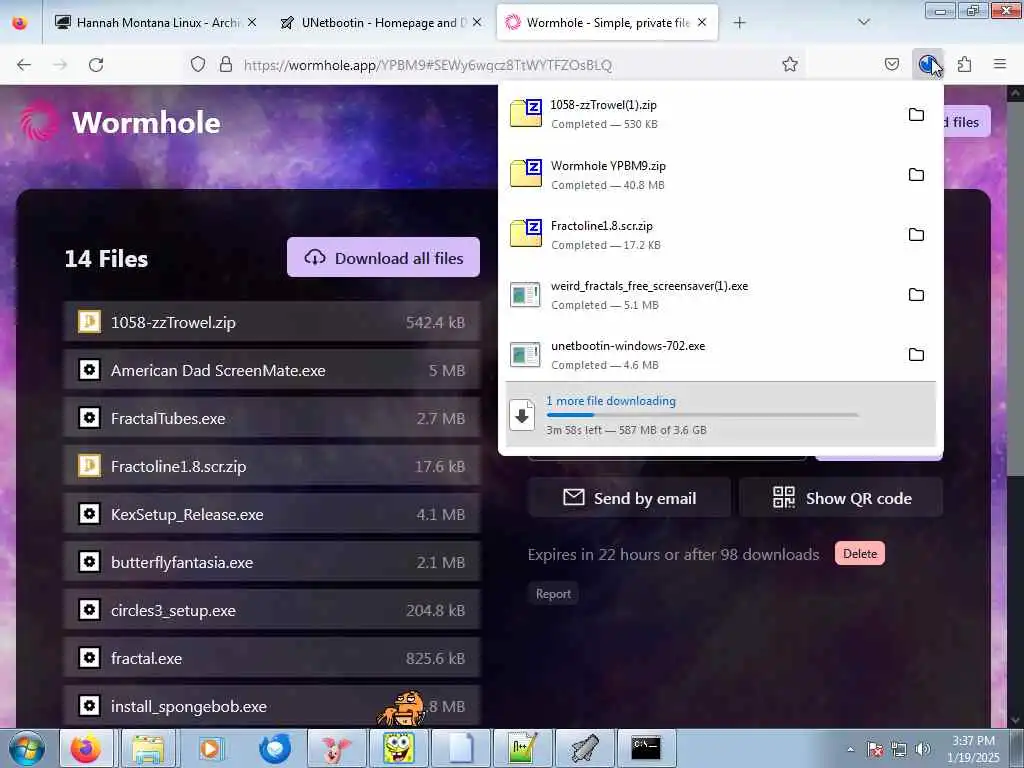The width and height of the screenshot is (1024, 768).
Task: Open Windows Media Player taskbar icon
Action: (x=210, y=748)
